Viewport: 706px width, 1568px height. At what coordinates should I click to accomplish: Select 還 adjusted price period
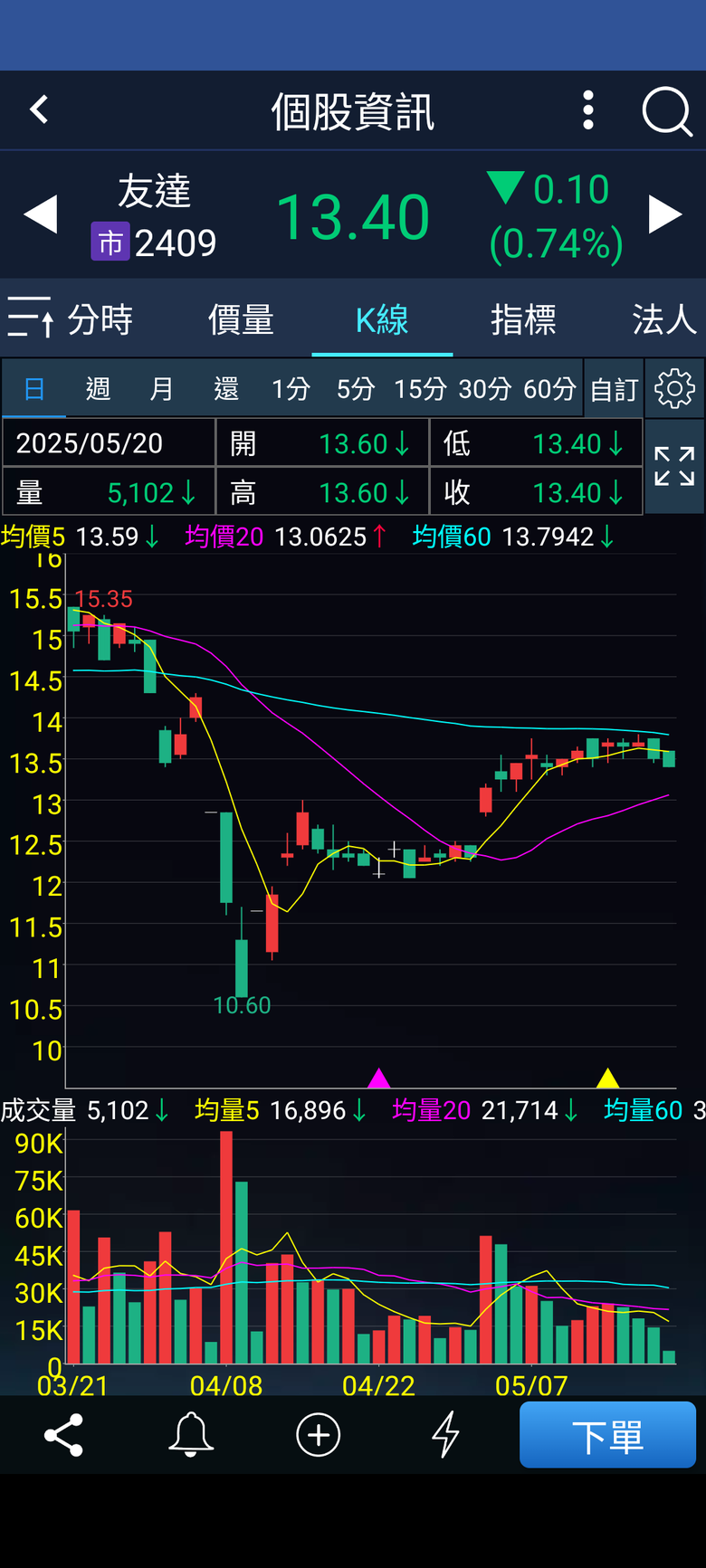[x=226, y=389]
